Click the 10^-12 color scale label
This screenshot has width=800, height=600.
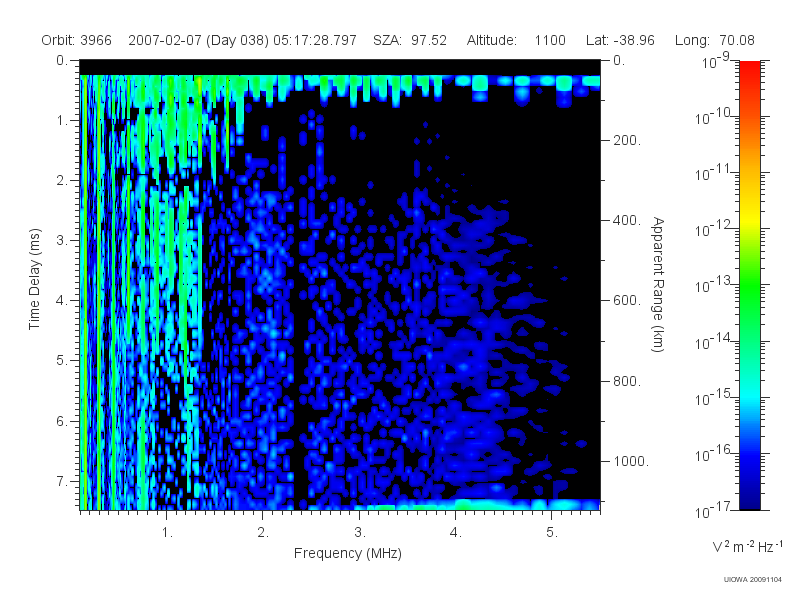714,229
